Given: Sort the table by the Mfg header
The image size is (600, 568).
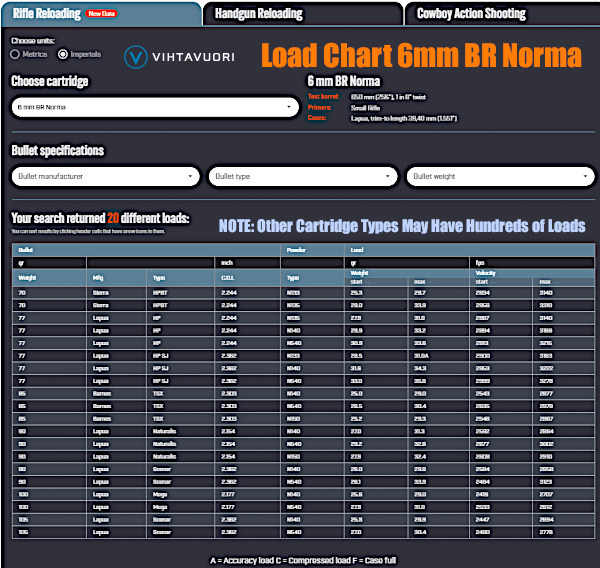Looking at the screenshot, I should click(x=116, y=278).
